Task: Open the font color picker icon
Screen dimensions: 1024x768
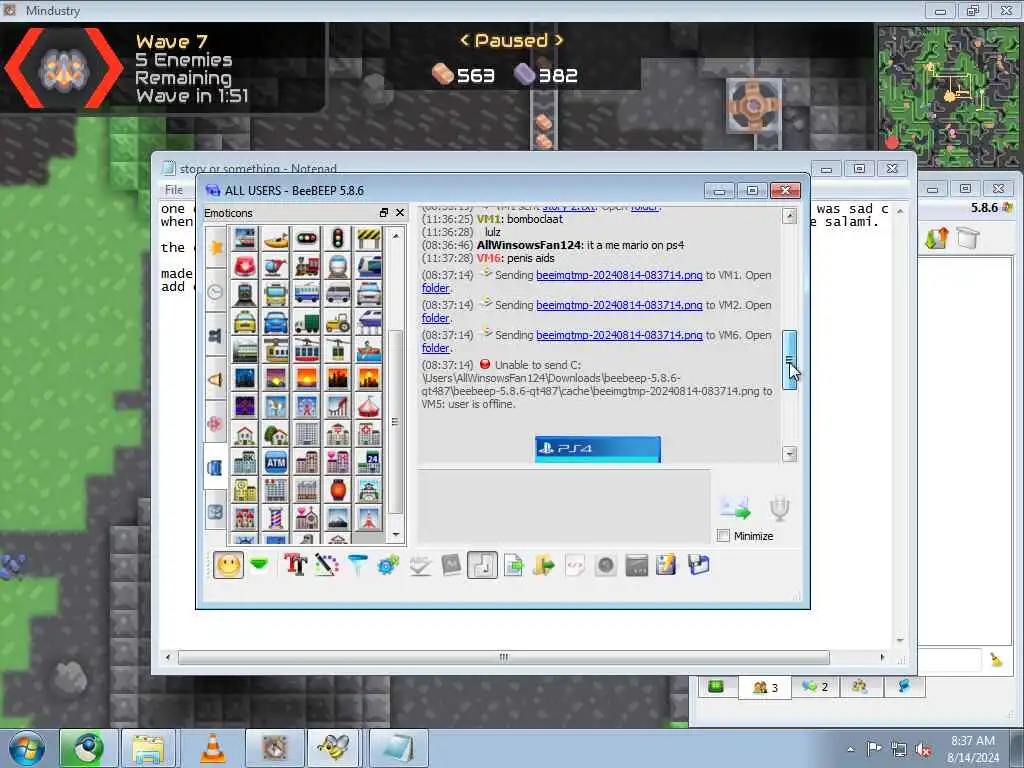Action: (326, 565)
